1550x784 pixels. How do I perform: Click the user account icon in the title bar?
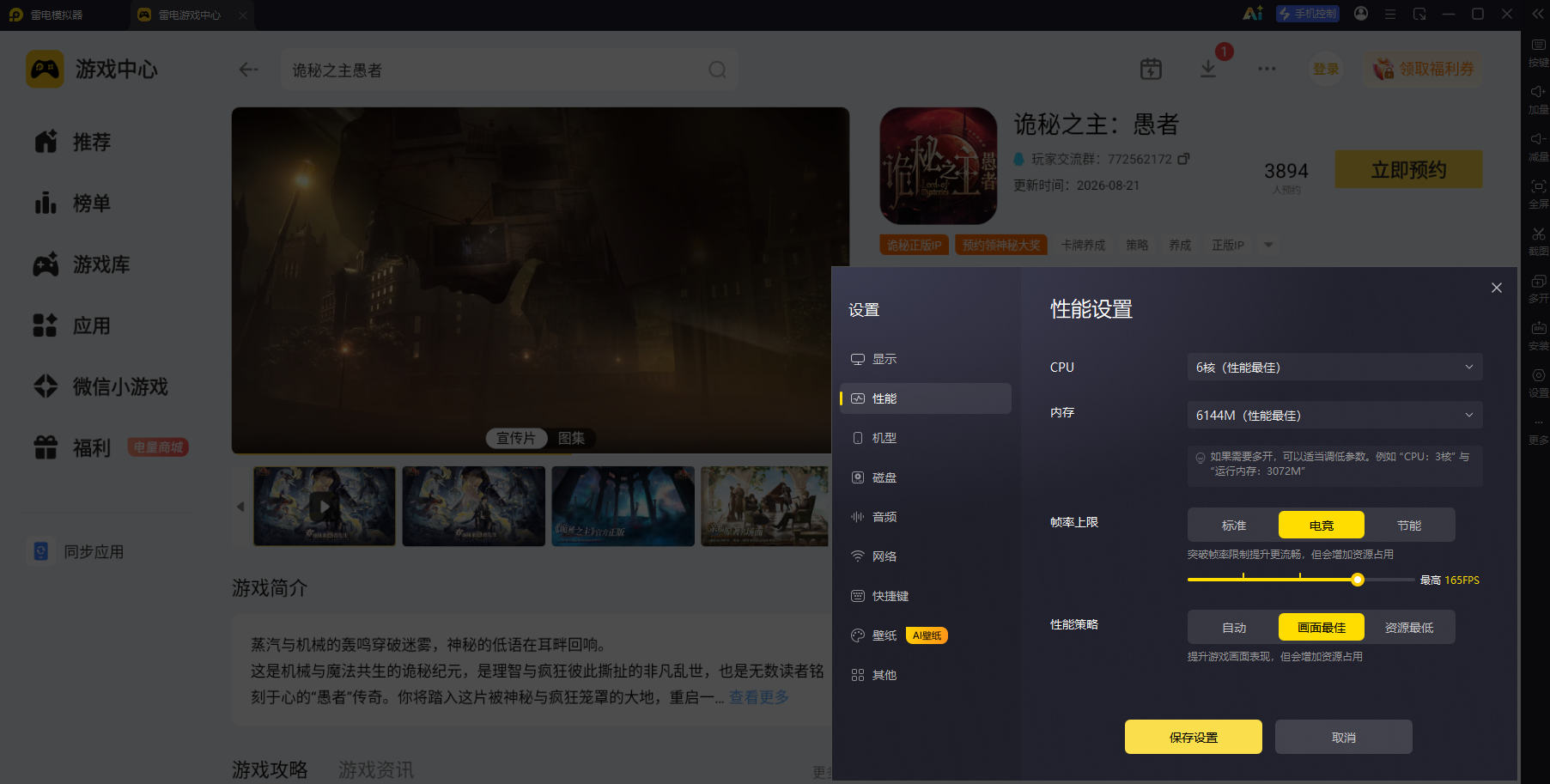1361,14
